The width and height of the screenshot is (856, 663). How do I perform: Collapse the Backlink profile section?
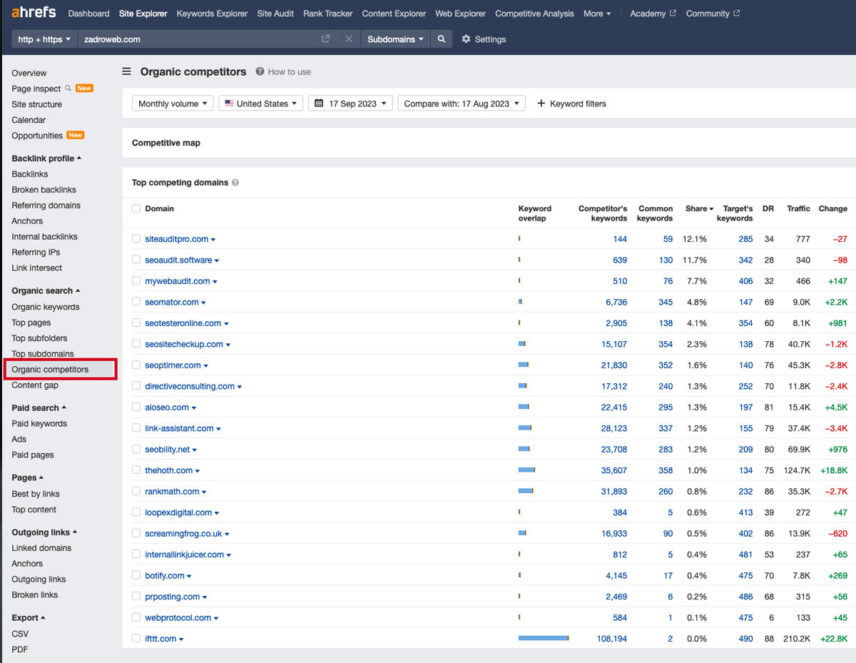pyautogui.click(x=46, y=158)
